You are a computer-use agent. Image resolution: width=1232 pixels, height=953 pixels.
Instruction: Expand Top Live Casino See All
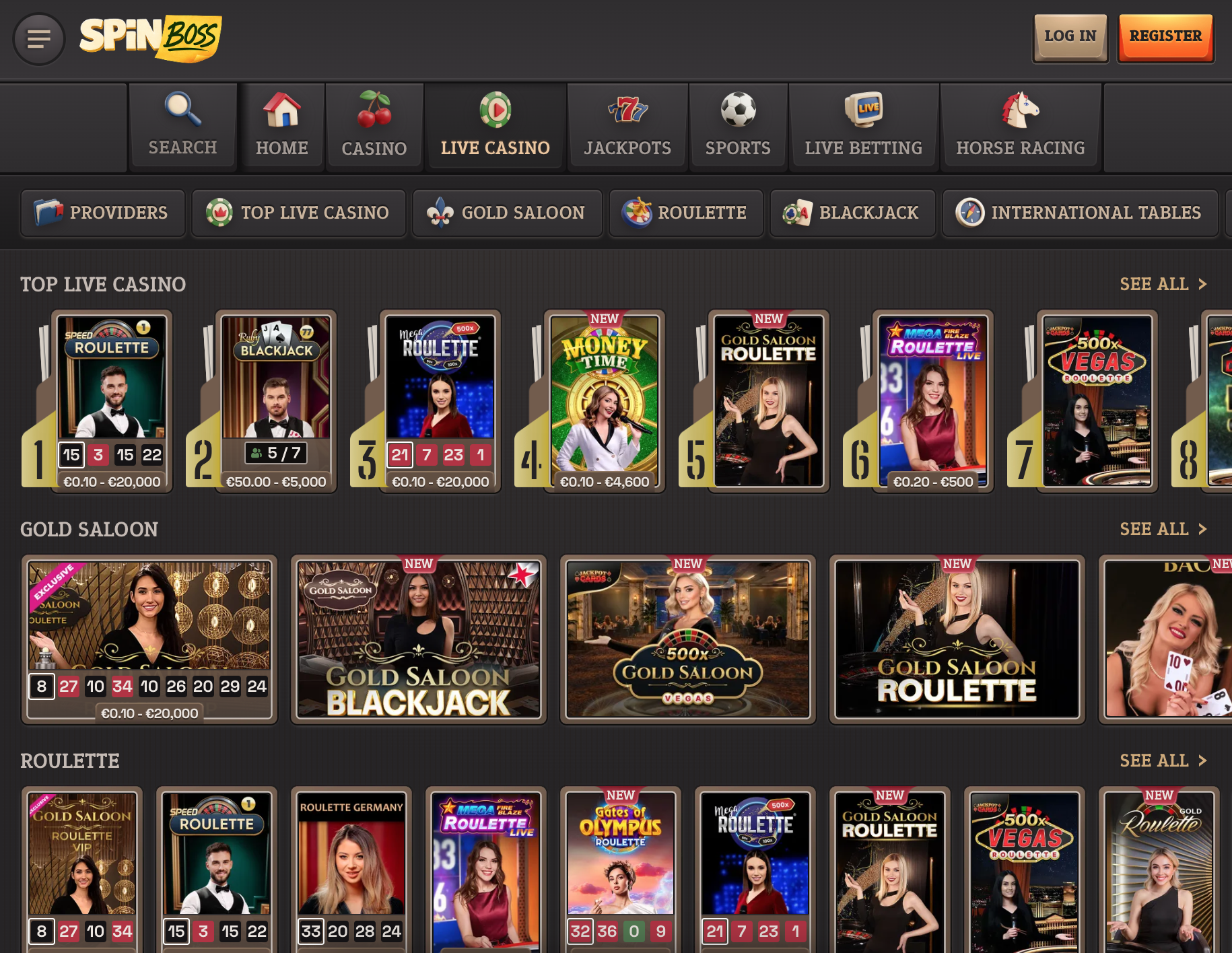click(1163, 284)
